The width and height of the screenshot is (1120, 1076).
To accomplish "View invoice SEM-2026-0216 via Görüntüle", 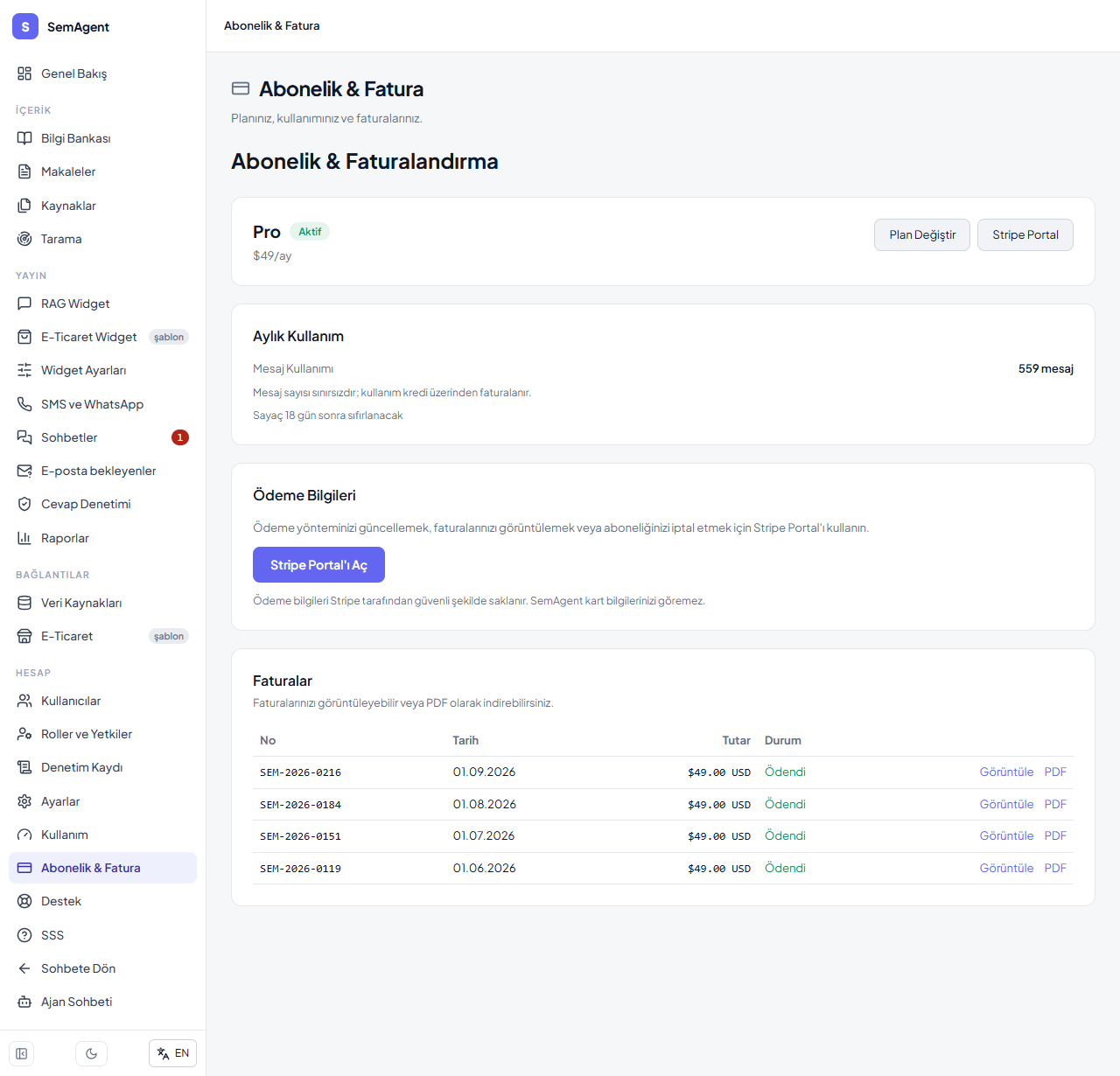I will coord(1006,772).
